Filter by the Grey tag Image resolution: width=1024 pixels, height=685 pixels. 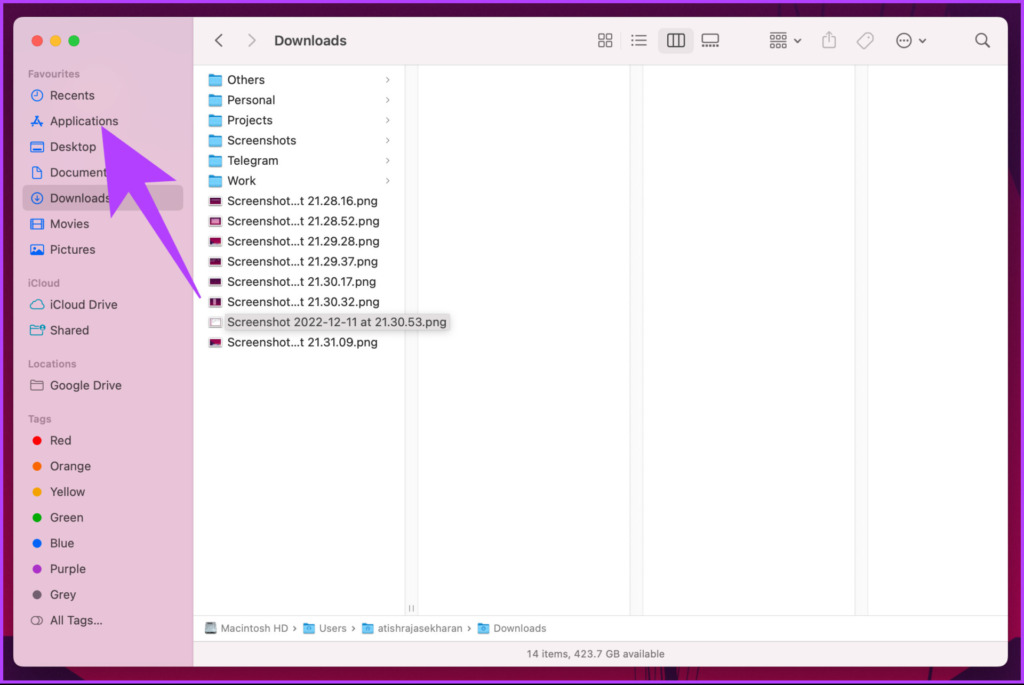pos(103,594)
